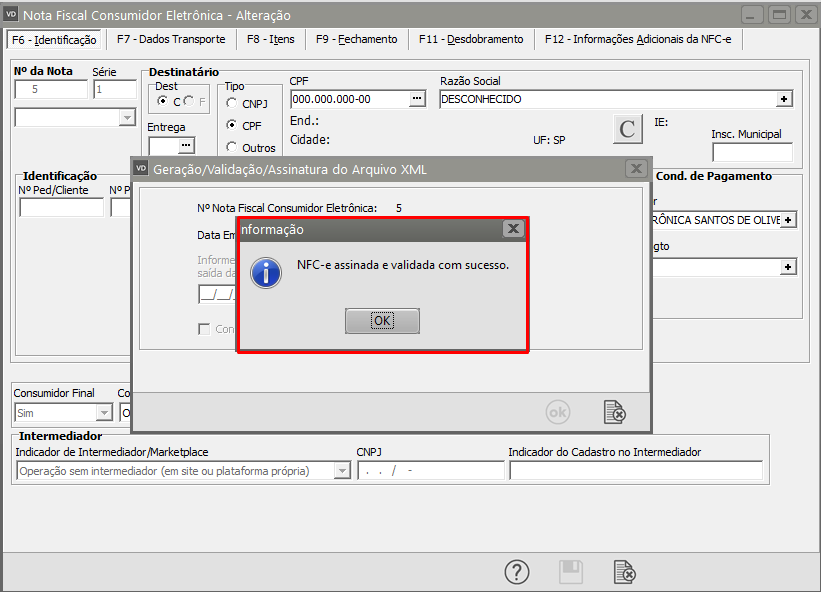The height and width of the screenshot is (592, 821).
Task: Select Dest option C radio button
Action: tap(162, 101)
